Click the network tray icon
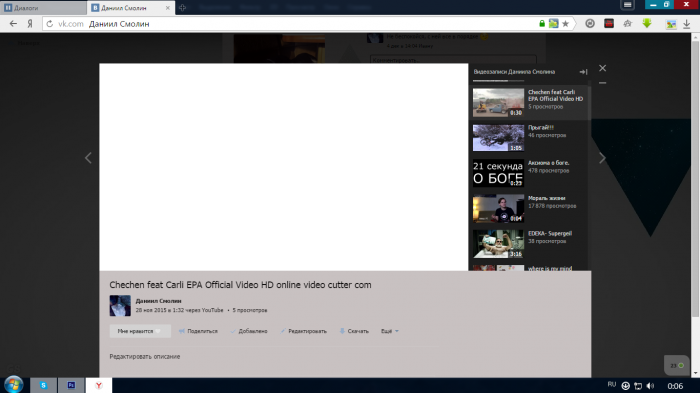This screenshot has height=393, width=700. (x=638, y=386)
